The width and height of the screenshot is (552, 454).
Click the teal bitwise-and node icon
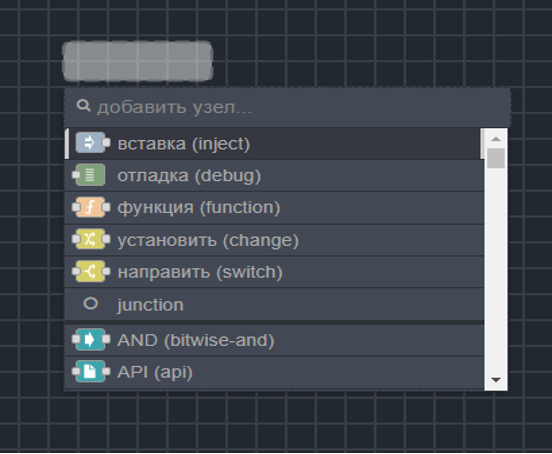point(91,339)
